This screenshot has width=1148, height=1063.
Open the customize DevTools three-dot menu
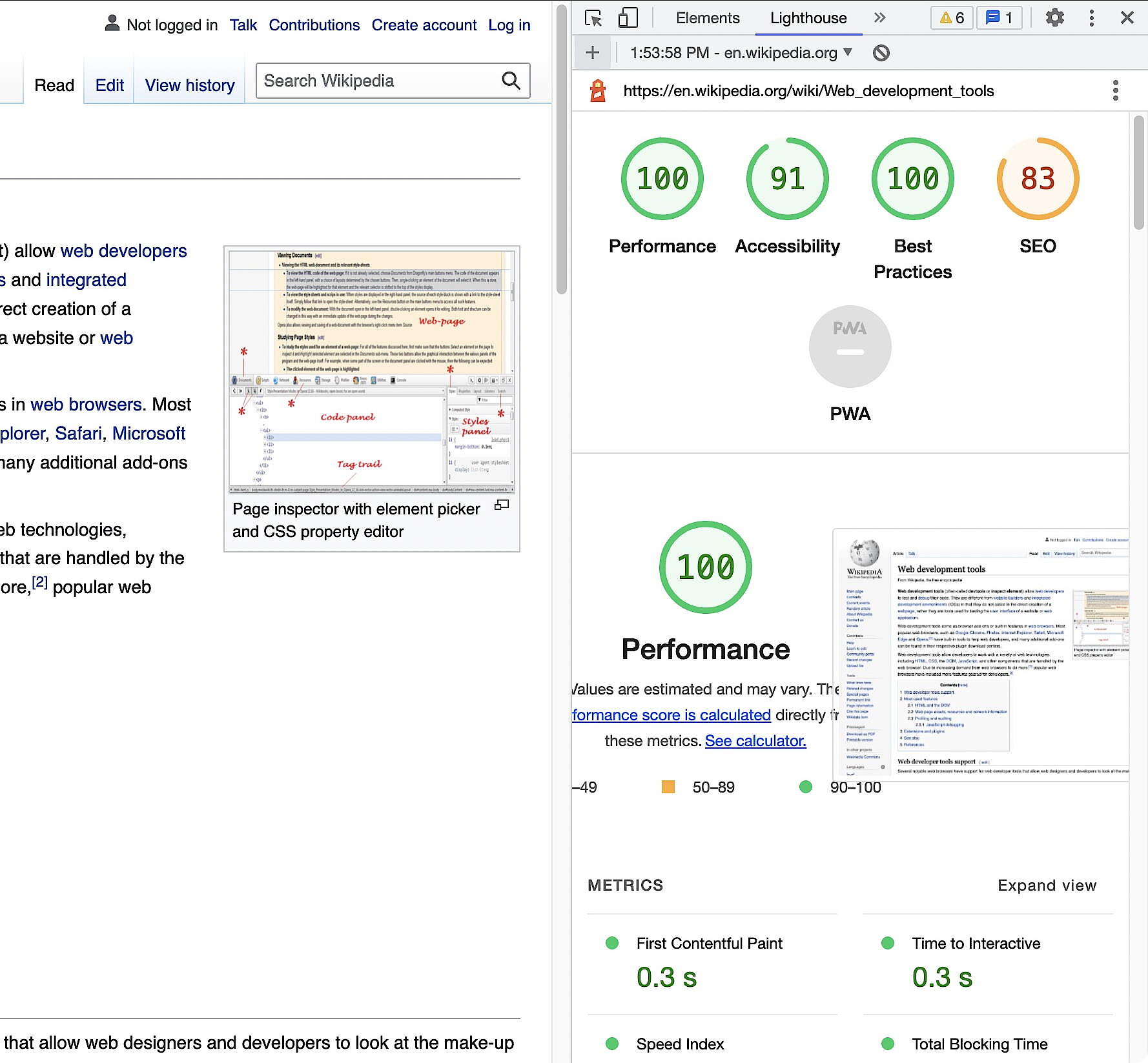coord(1091,17)
